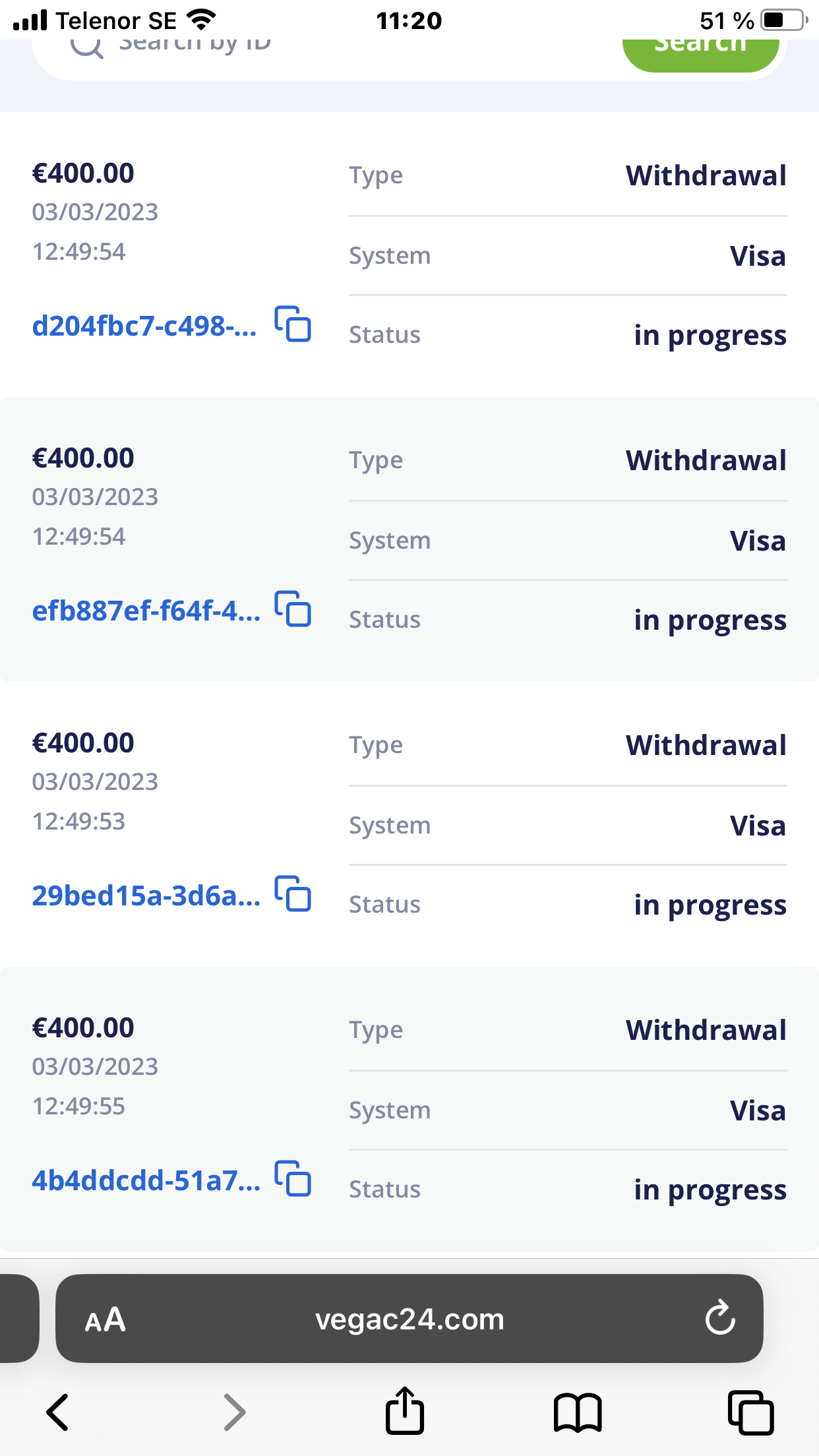Image resolution: width=819 pixels, height=1456 pixels.
Task: Open transaction link 4b4ddcdd-51a7
Action: [x=146, y=1181]
